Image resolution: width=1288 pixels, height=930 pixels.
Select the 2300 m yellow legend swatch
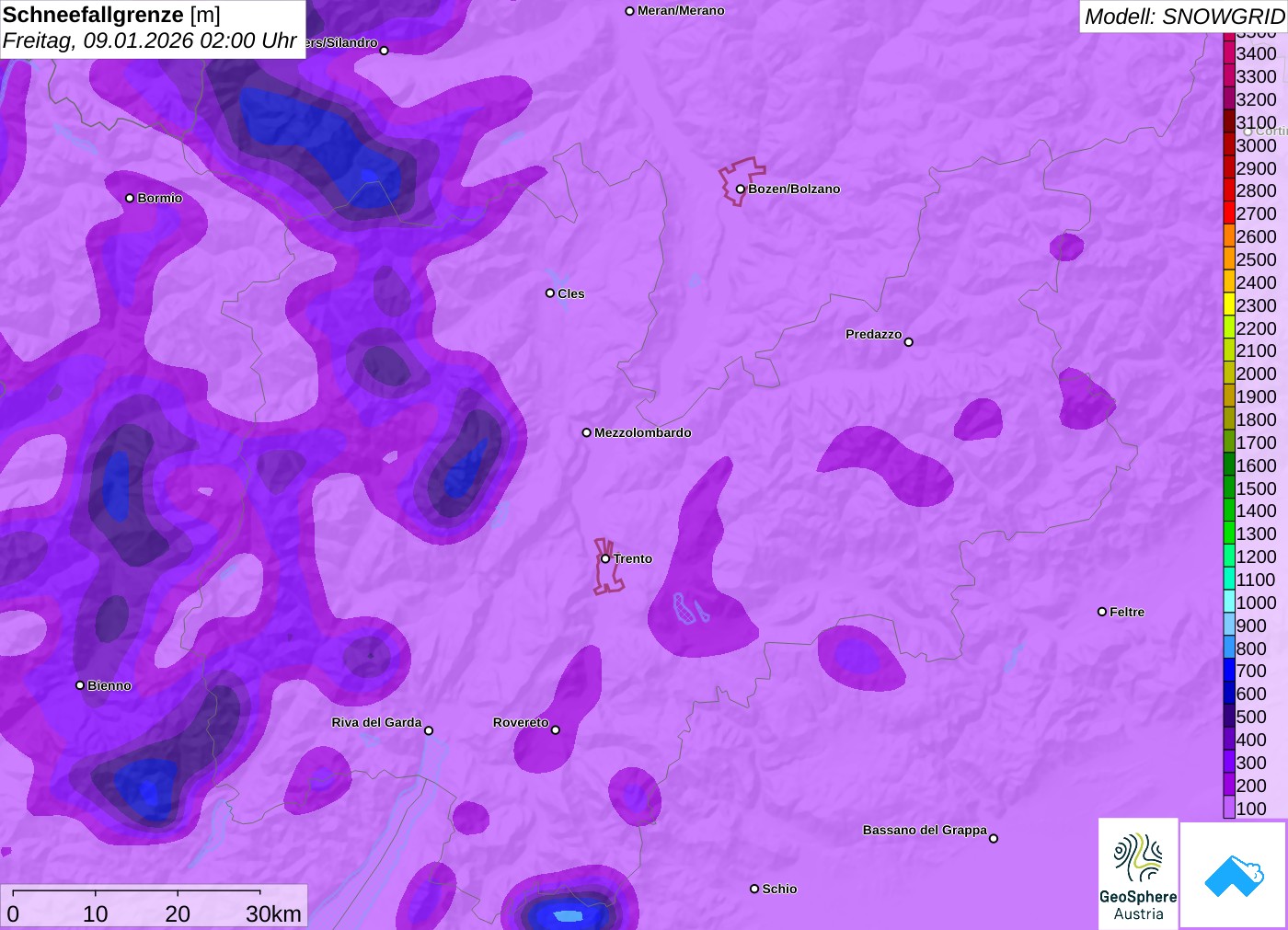(x=1229, y=304)
